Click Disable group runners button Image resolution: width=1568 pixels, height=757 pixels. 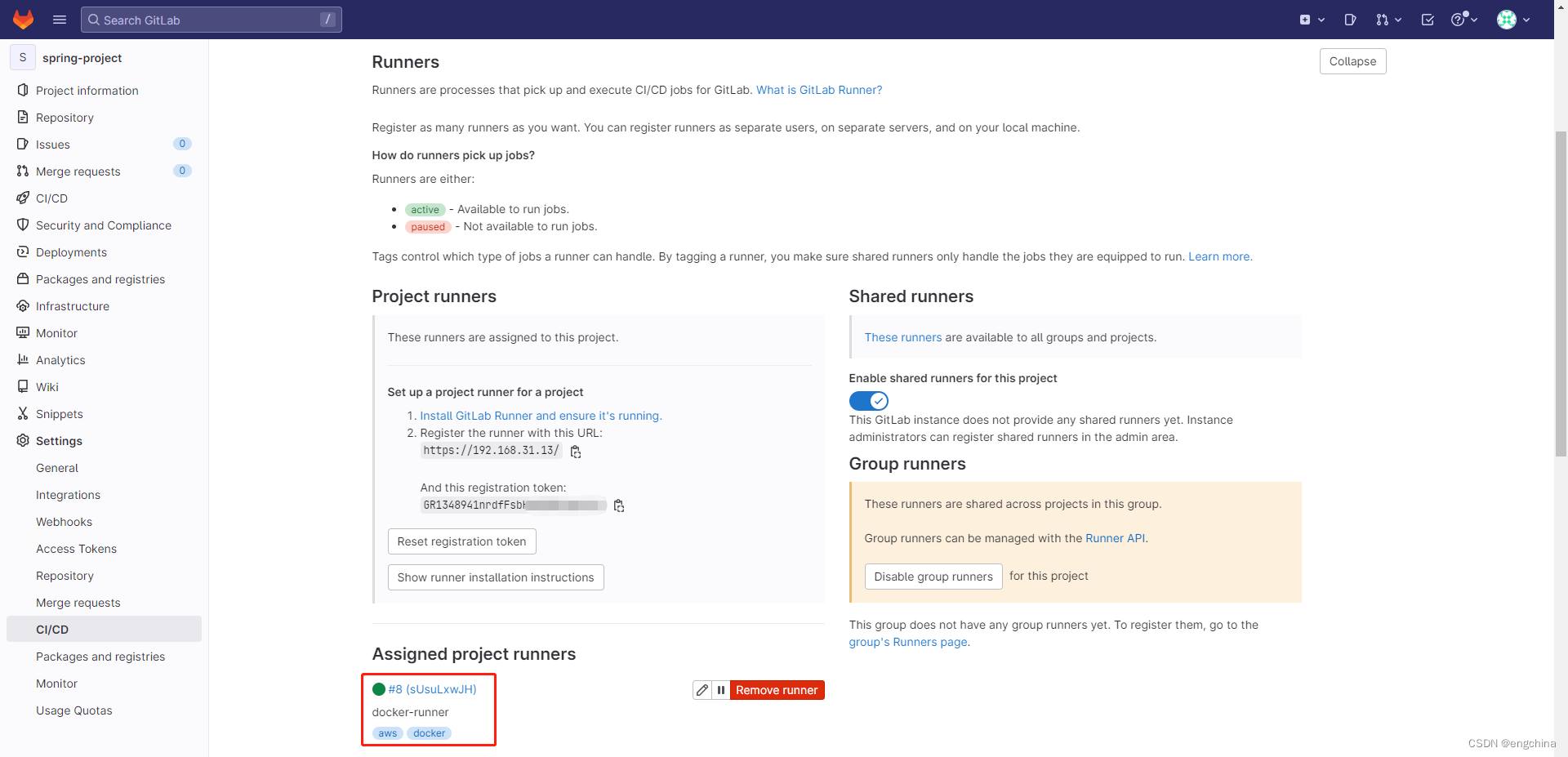coord(933,577)
